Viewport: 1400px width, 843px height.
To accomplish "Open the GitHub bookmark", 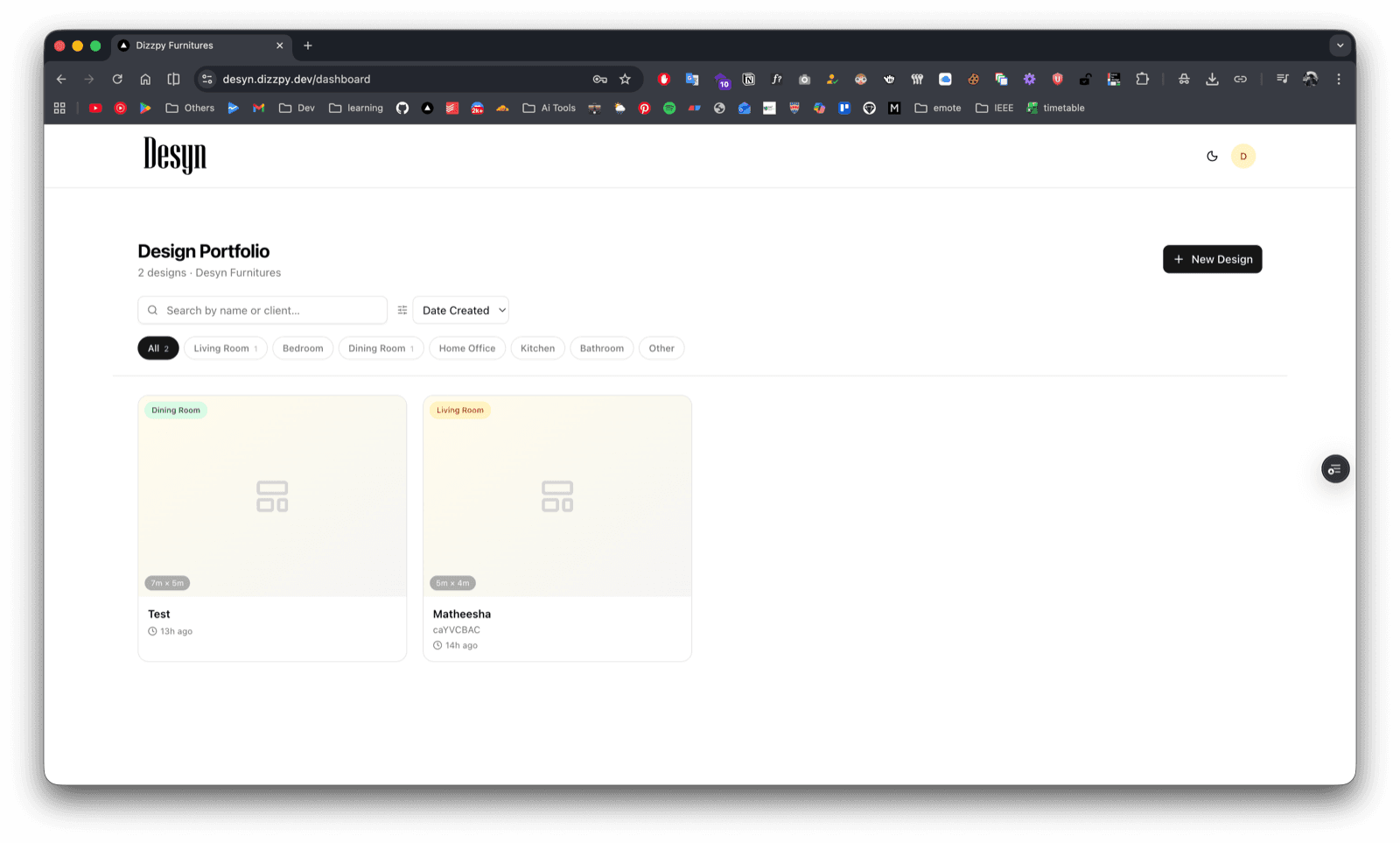I will [402, 108].
